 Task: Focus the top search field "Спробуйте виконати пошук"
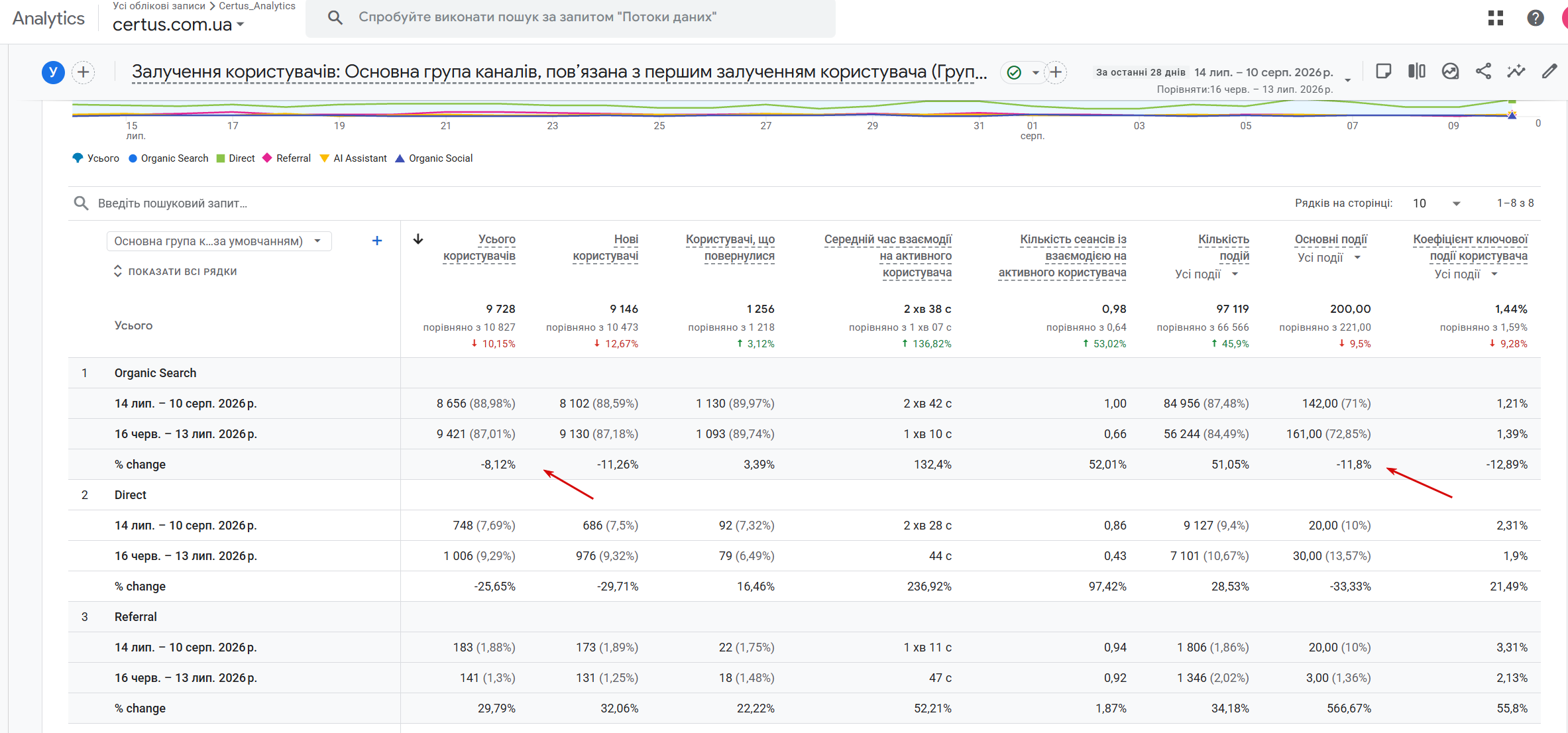pos(570,18)
